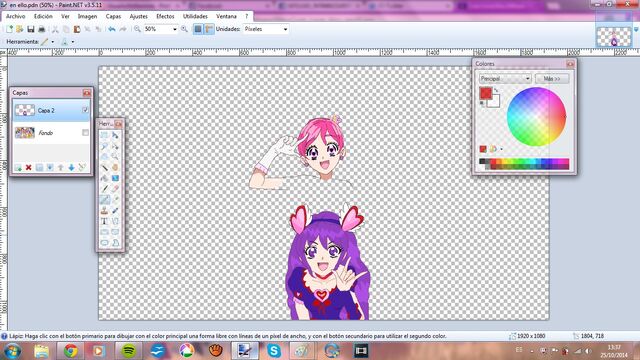Click the document thumbnail in image list
640x360 pixels.
point(613,37)
